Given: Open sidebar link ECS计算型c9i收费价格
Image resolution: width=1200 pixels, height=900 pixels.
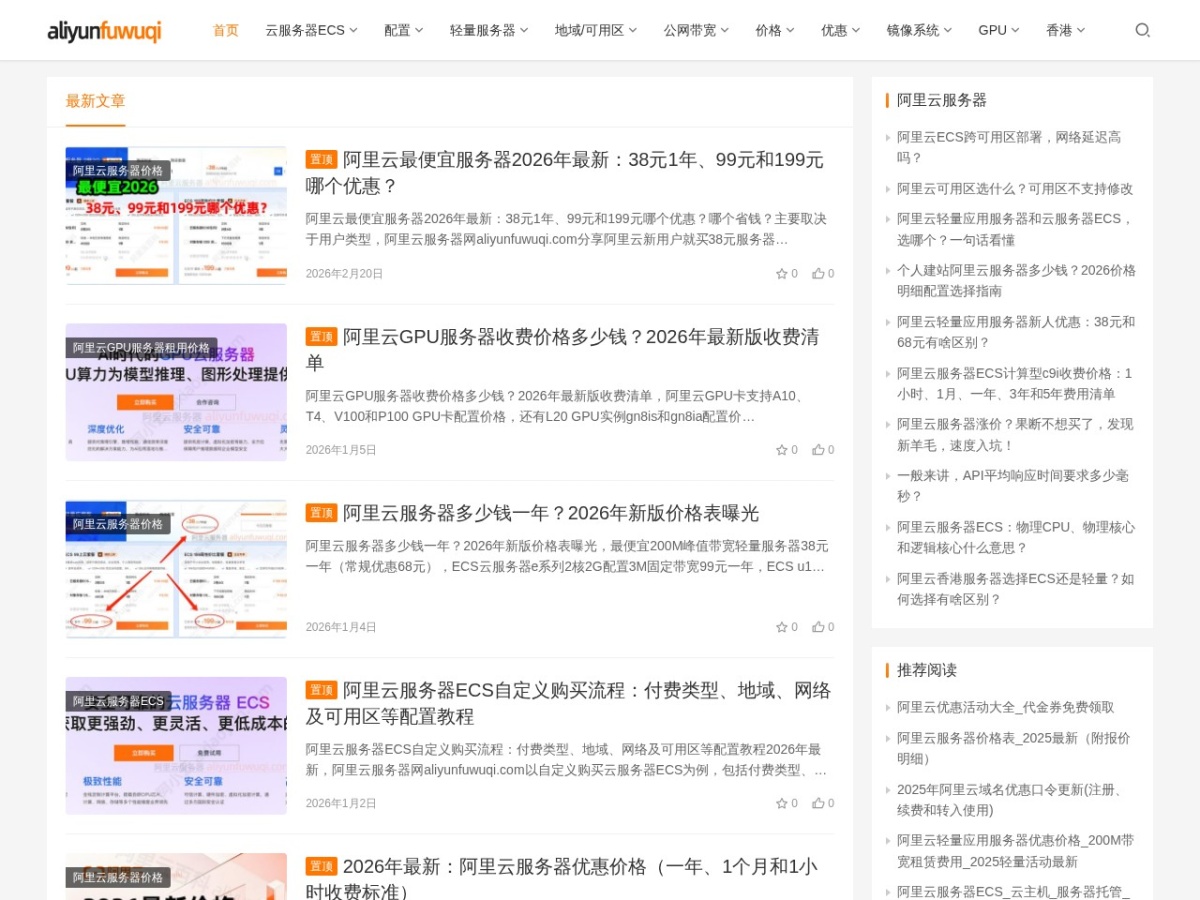Looking at the screenshot, I should 1015,384.
